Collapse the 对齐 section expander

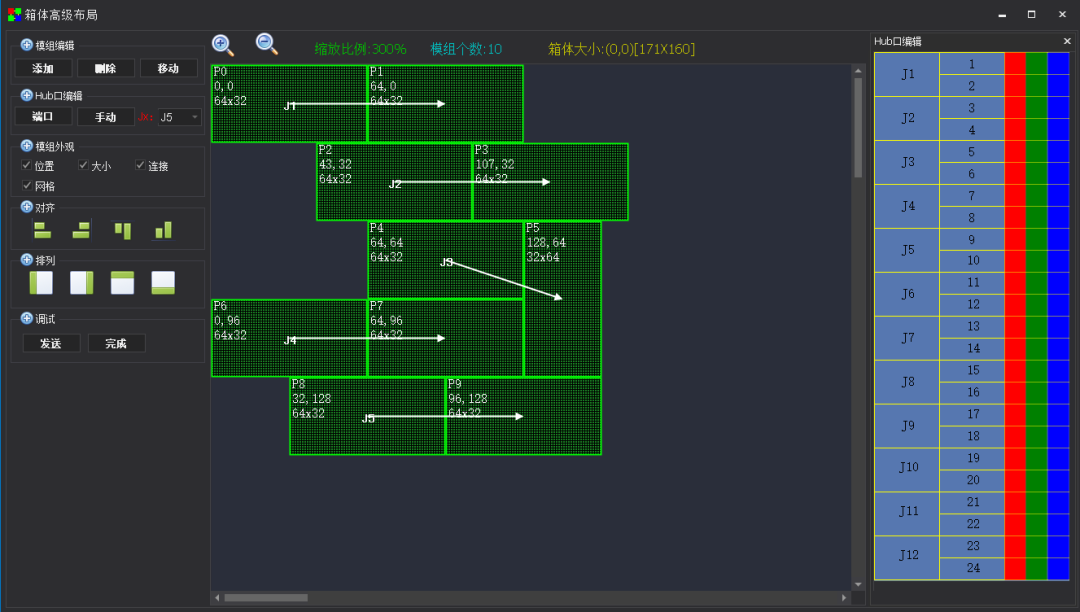point(26,207)
